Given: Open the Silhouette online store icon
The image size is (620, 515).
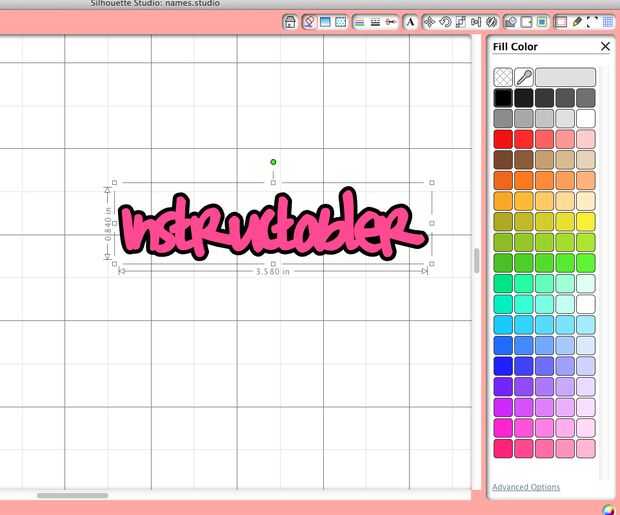Looking at the screenshot, I should (x=290, y=22).
